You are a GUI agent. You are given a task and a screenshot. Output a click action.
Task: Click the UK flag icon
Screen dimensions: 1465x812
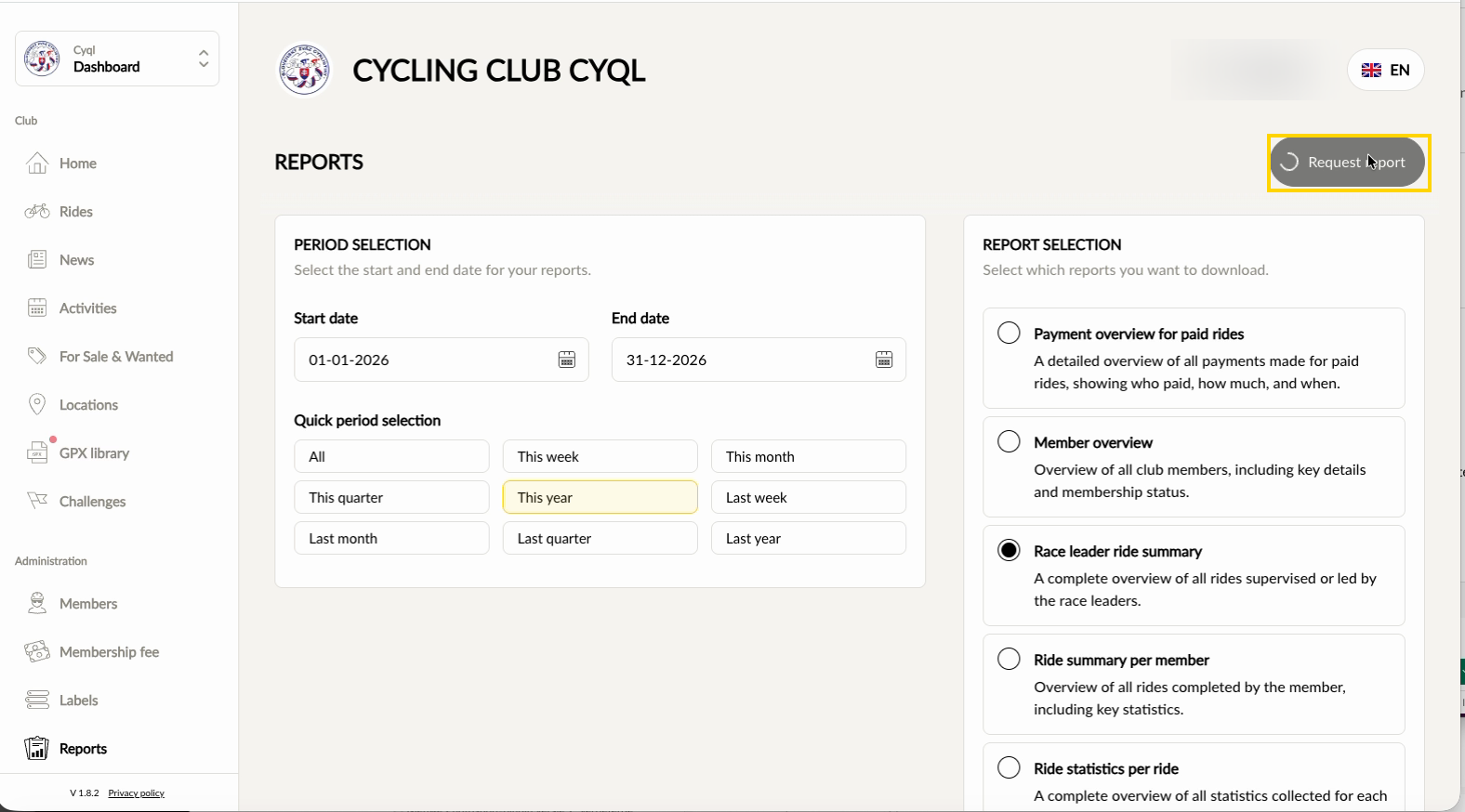[x=1371, y=70]
